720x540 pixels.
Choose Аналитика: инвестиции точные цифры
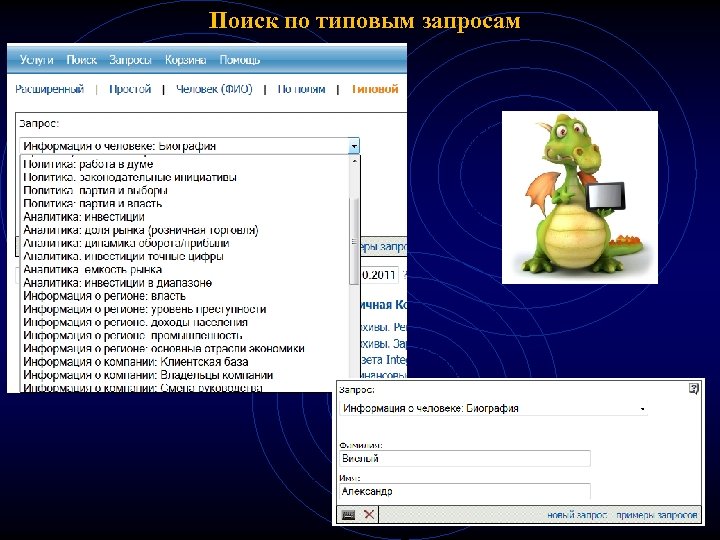[124, 256]
